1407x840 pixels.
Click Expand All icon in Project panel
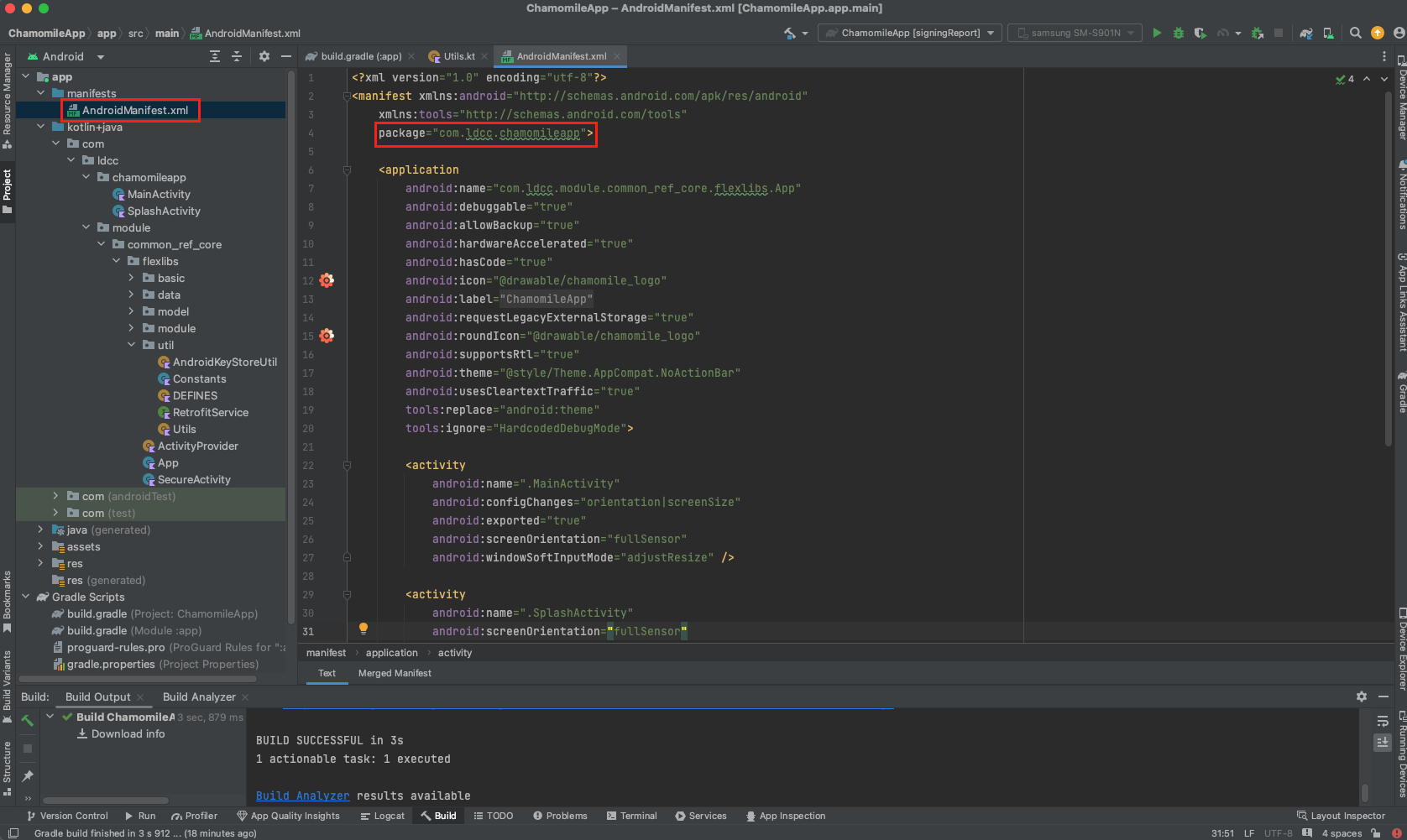point(215,56)
